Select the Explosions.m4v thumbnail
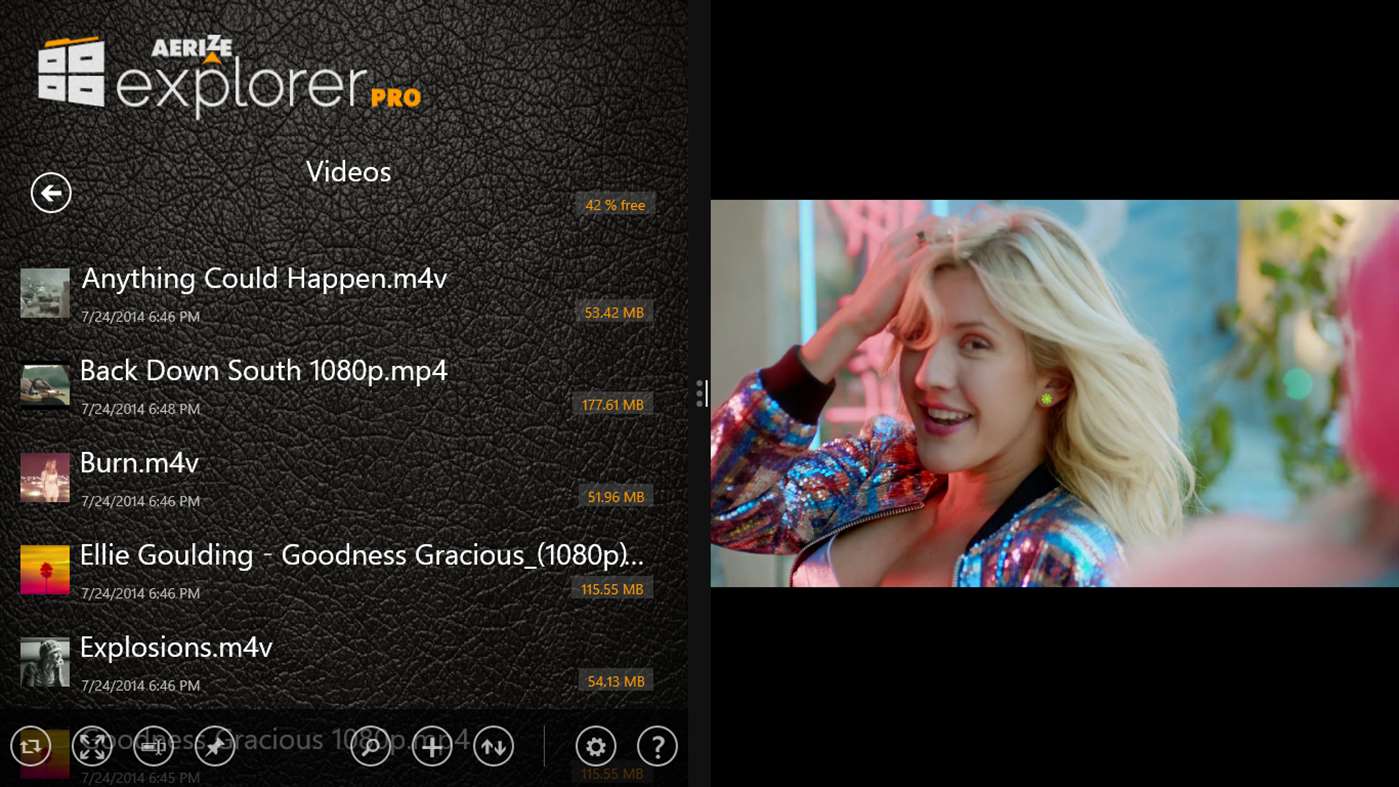The width and height of the screenshot is (1399, 787). pyautogui.click(x=45, y=662)
